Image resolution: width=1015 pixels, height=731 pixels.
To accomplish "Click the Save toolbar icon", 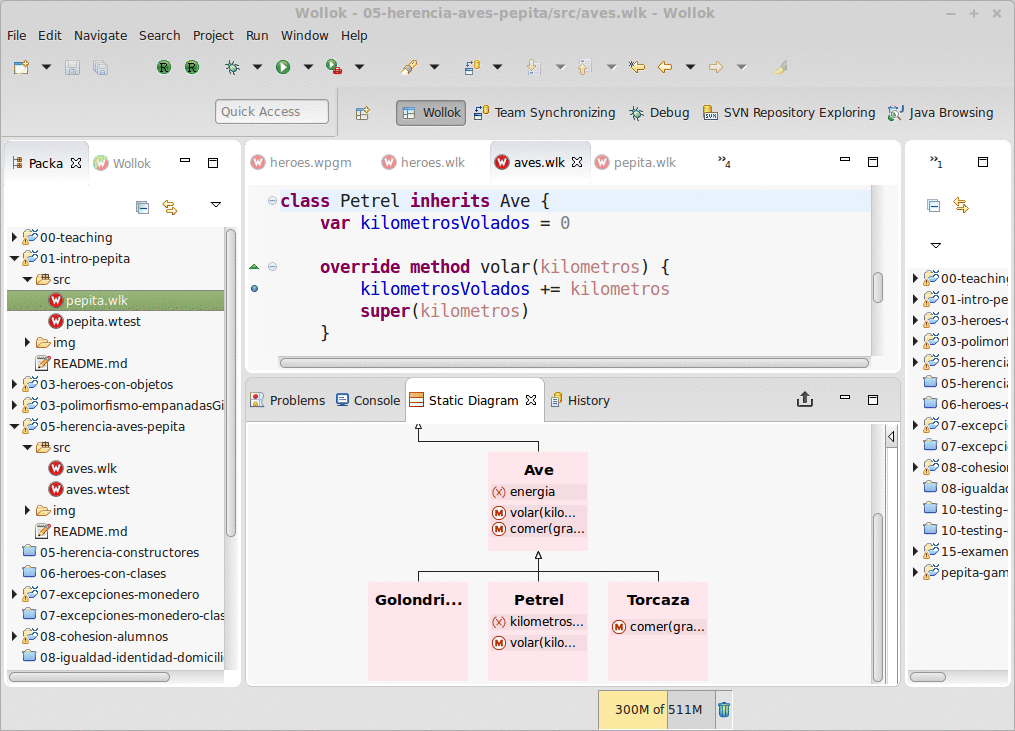I will click(x=72, y=67).
